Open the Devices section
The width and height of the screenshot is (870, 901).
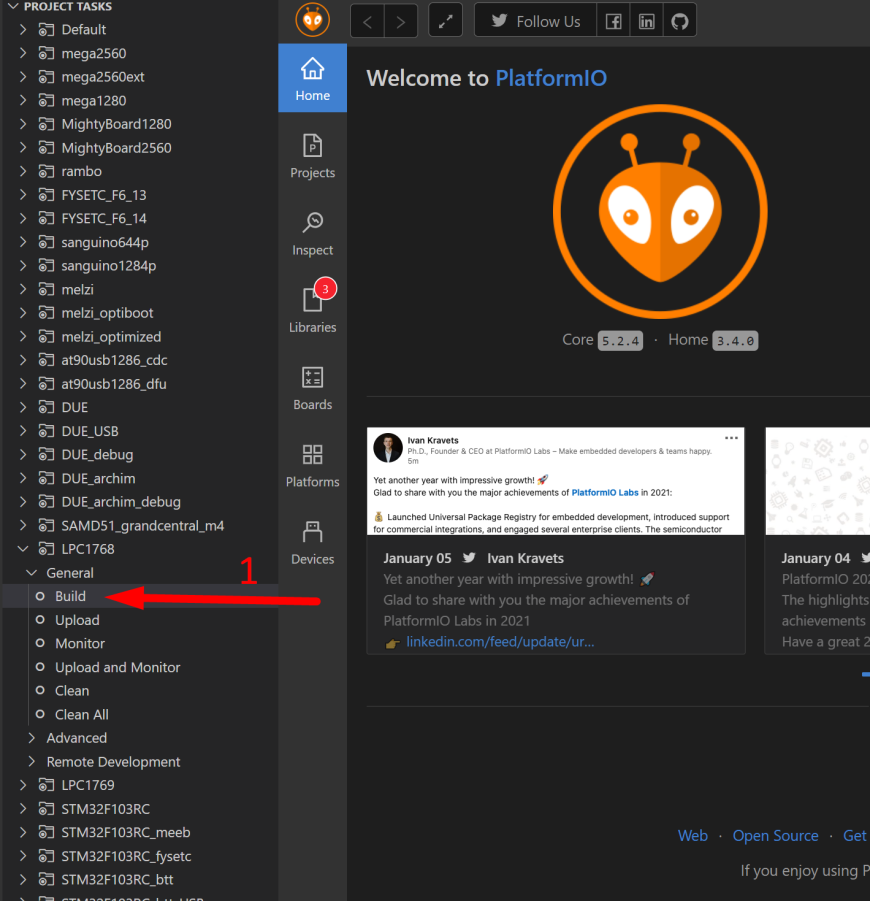pos(313,542)
